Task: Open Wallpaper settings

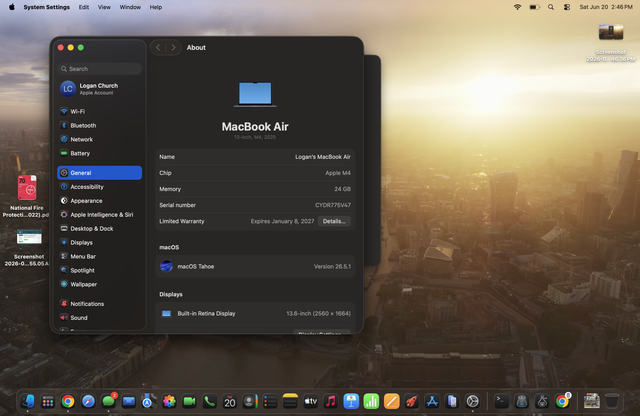Action: (100, 284)
